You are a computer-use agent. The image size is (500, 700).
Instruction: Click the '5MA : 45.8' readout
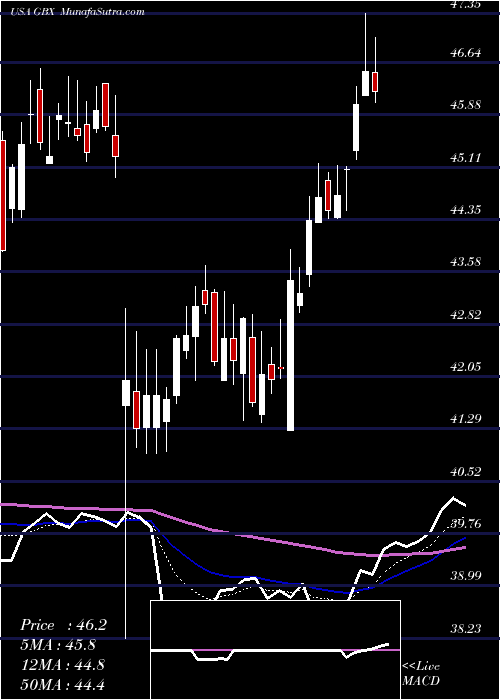click(x=60, y=645)
